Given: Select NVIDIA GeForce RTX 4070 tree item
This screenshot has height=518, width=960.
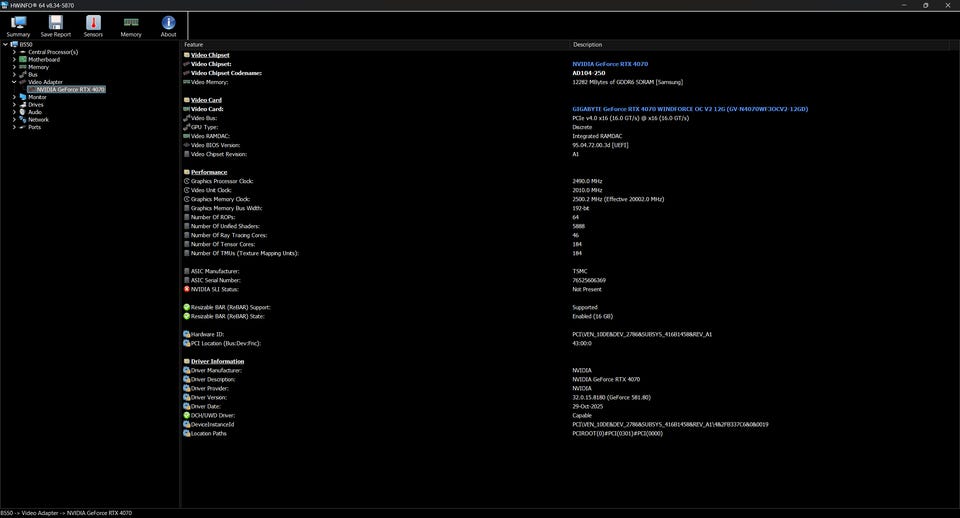Looking at the screenshot, I should (x=70, y=89).
